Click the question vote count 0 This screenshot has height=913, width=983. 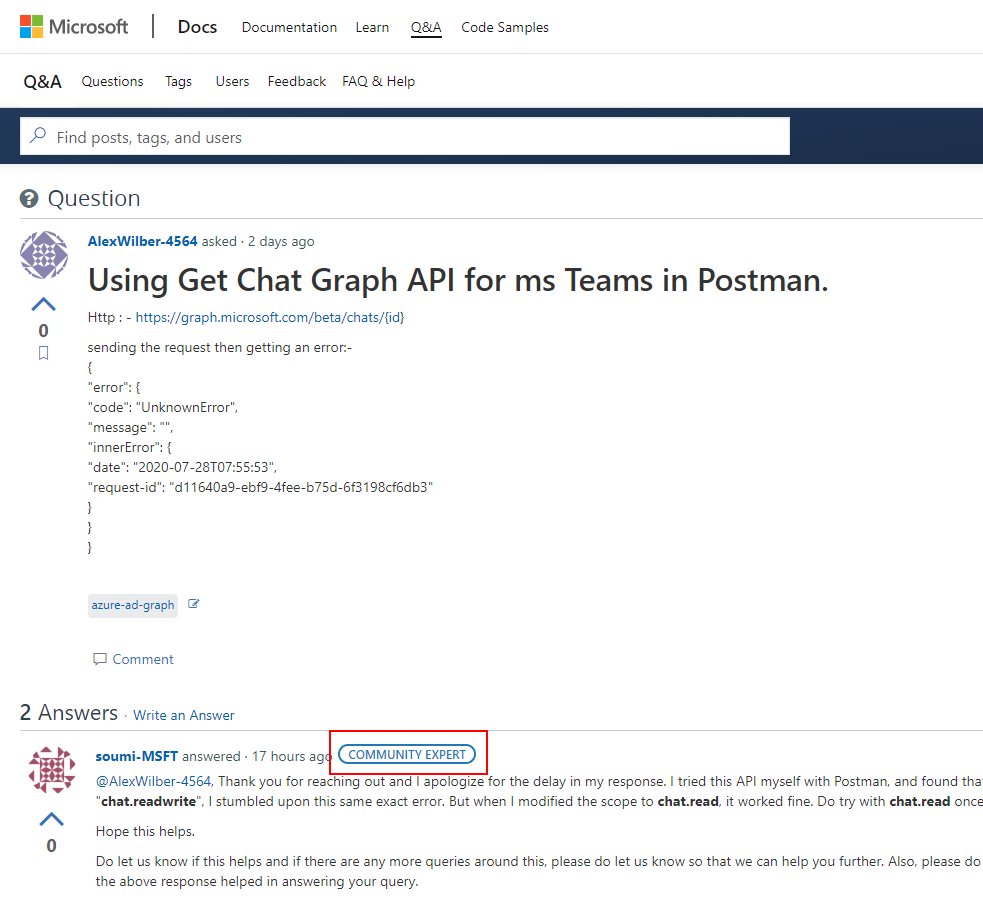tap(43, 330)
